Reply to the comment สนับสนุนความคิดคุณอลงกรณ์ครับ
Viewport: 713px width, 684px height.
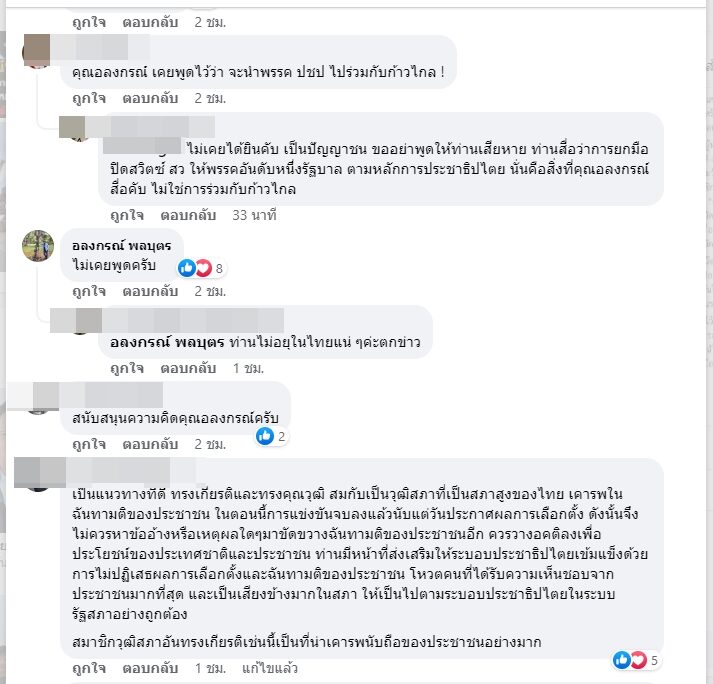pos(150,444)
